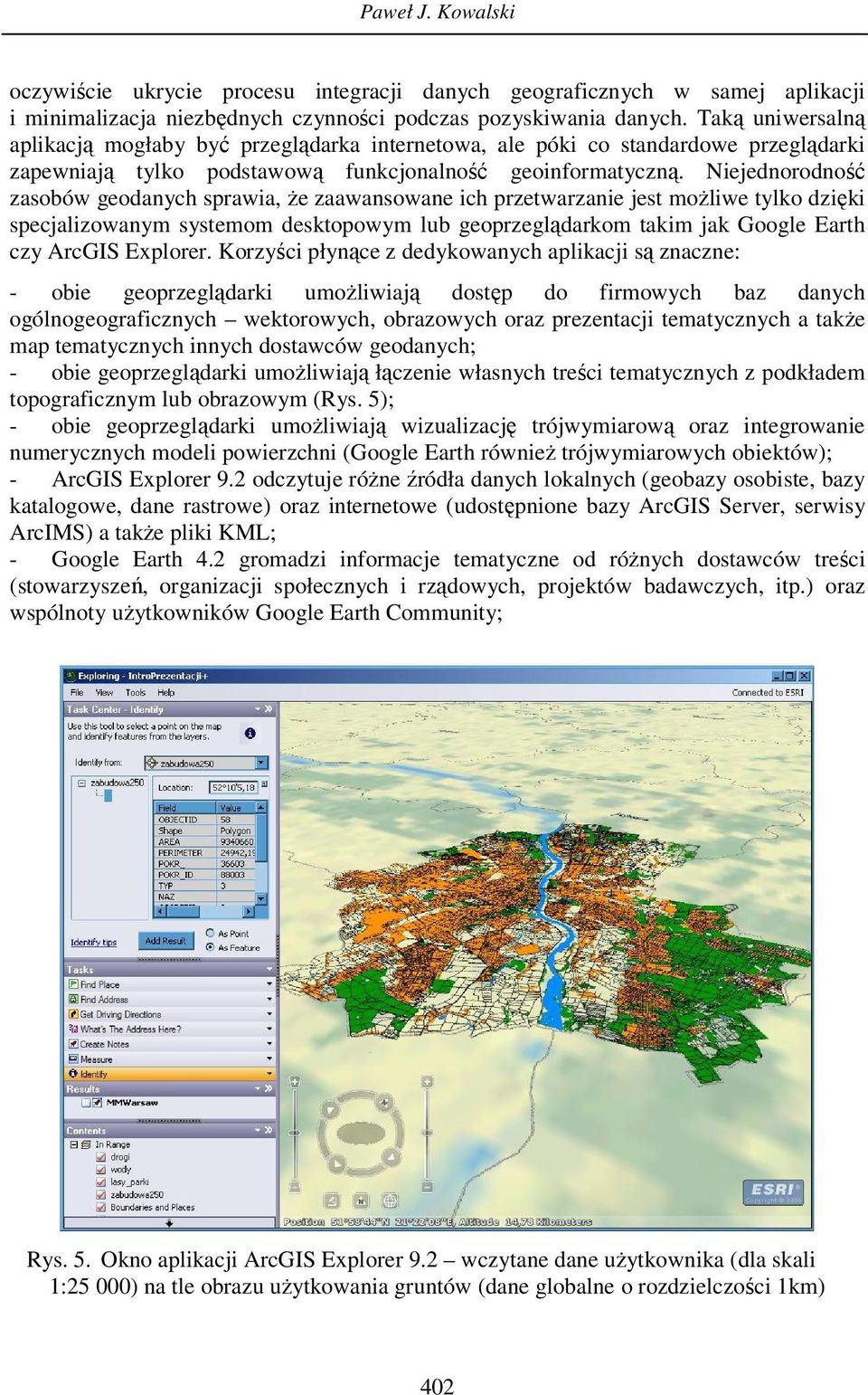Click the MMWarsaw note pin icon
The height and width of the screenshot is (1395, 868).
click(x=98, y=1103)
